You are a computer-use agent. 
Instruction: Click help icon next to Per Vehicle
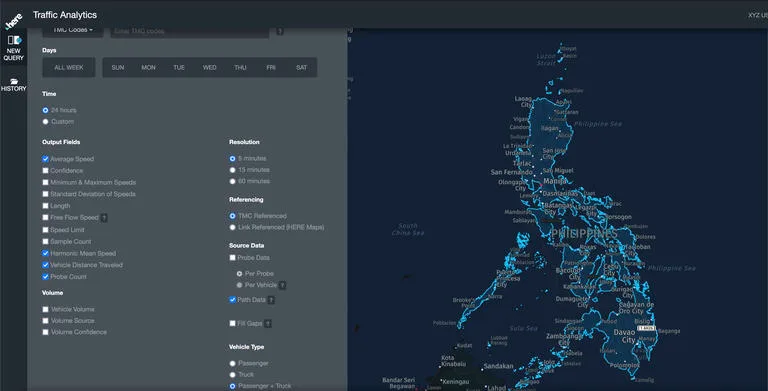(283, 285)
